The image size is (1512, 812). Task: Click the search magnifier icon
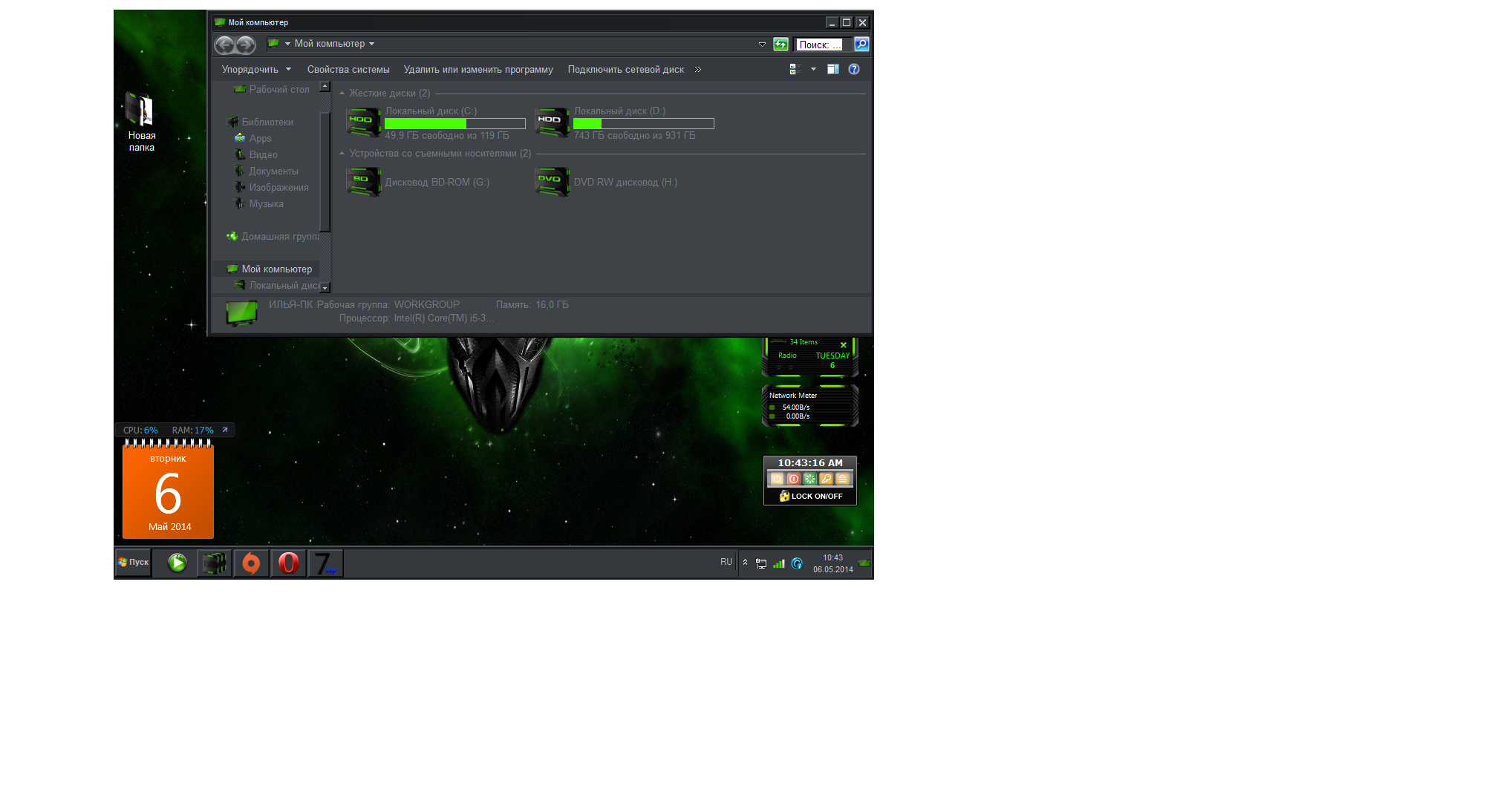[x=861, y=45]
